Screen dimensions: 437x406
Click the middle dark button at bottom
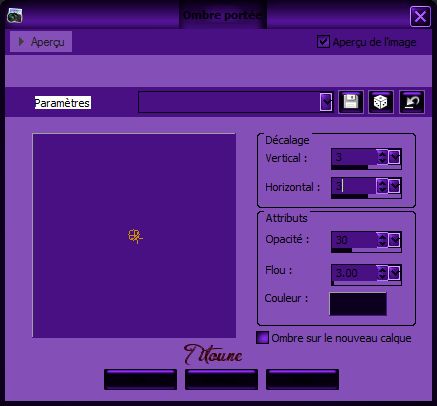click(x=221, y=379)
